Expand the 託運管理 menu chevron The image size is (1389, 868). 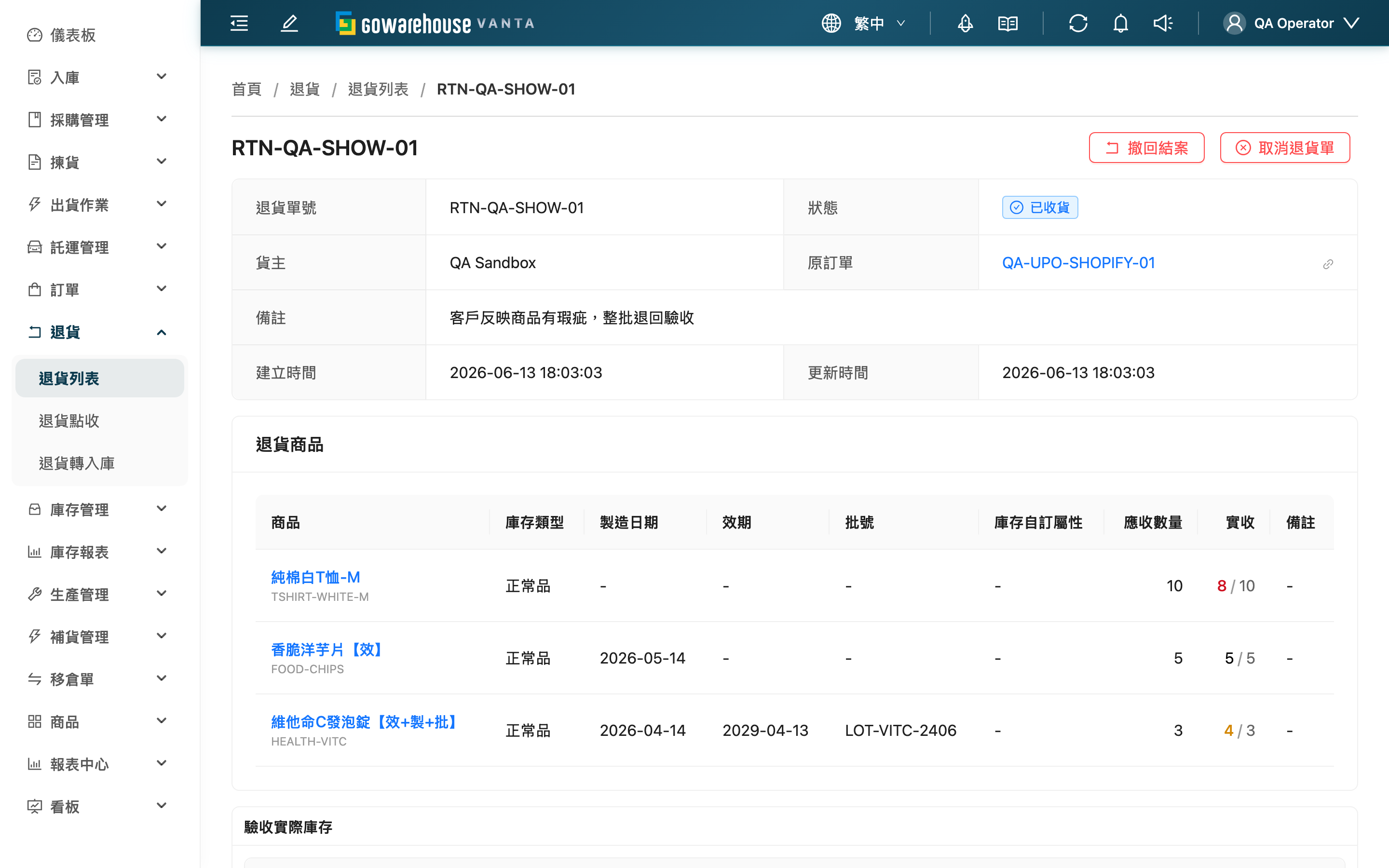[162, 246]
